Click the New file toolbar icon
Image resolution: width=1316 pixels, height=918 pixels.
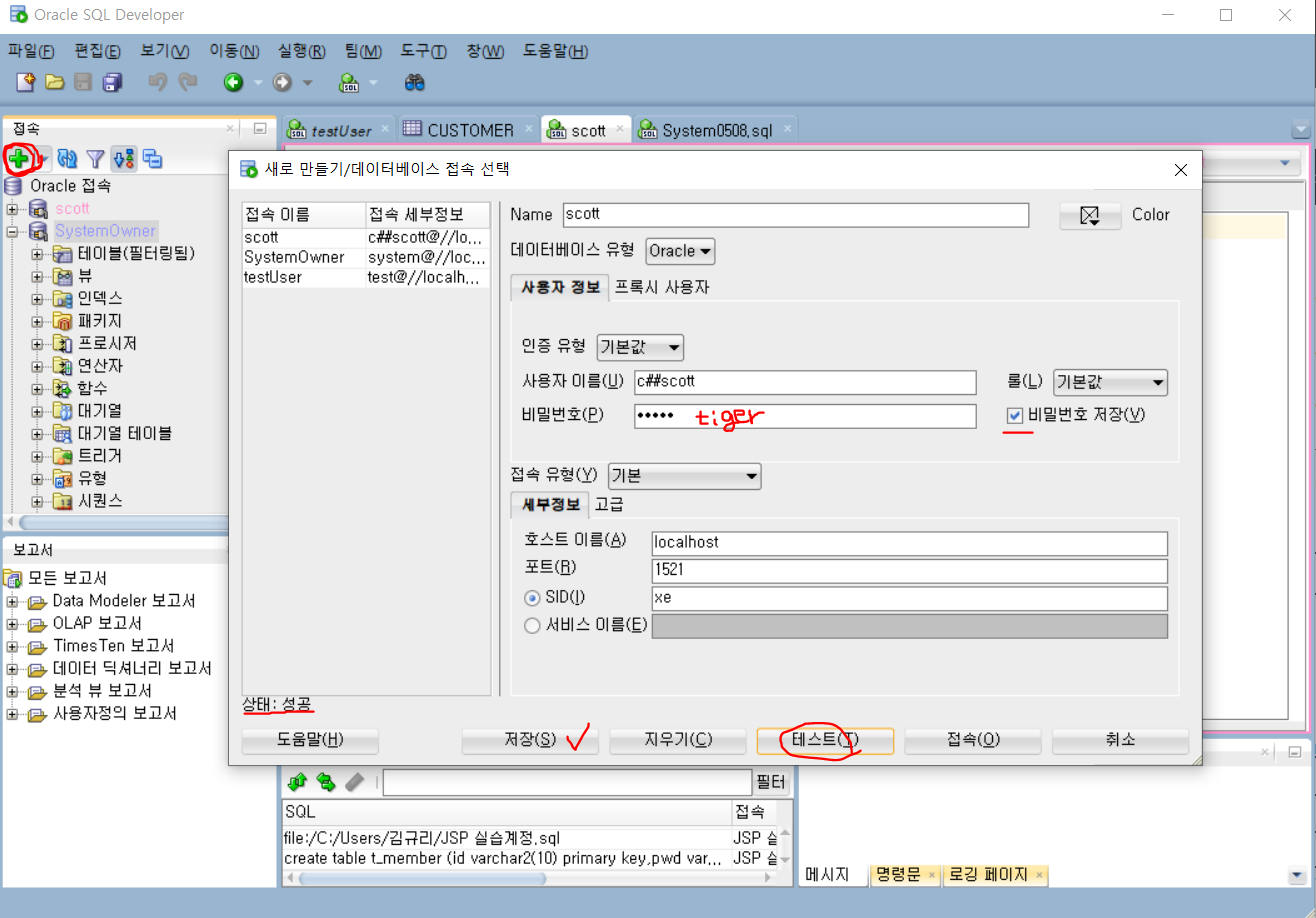(27, 82)
